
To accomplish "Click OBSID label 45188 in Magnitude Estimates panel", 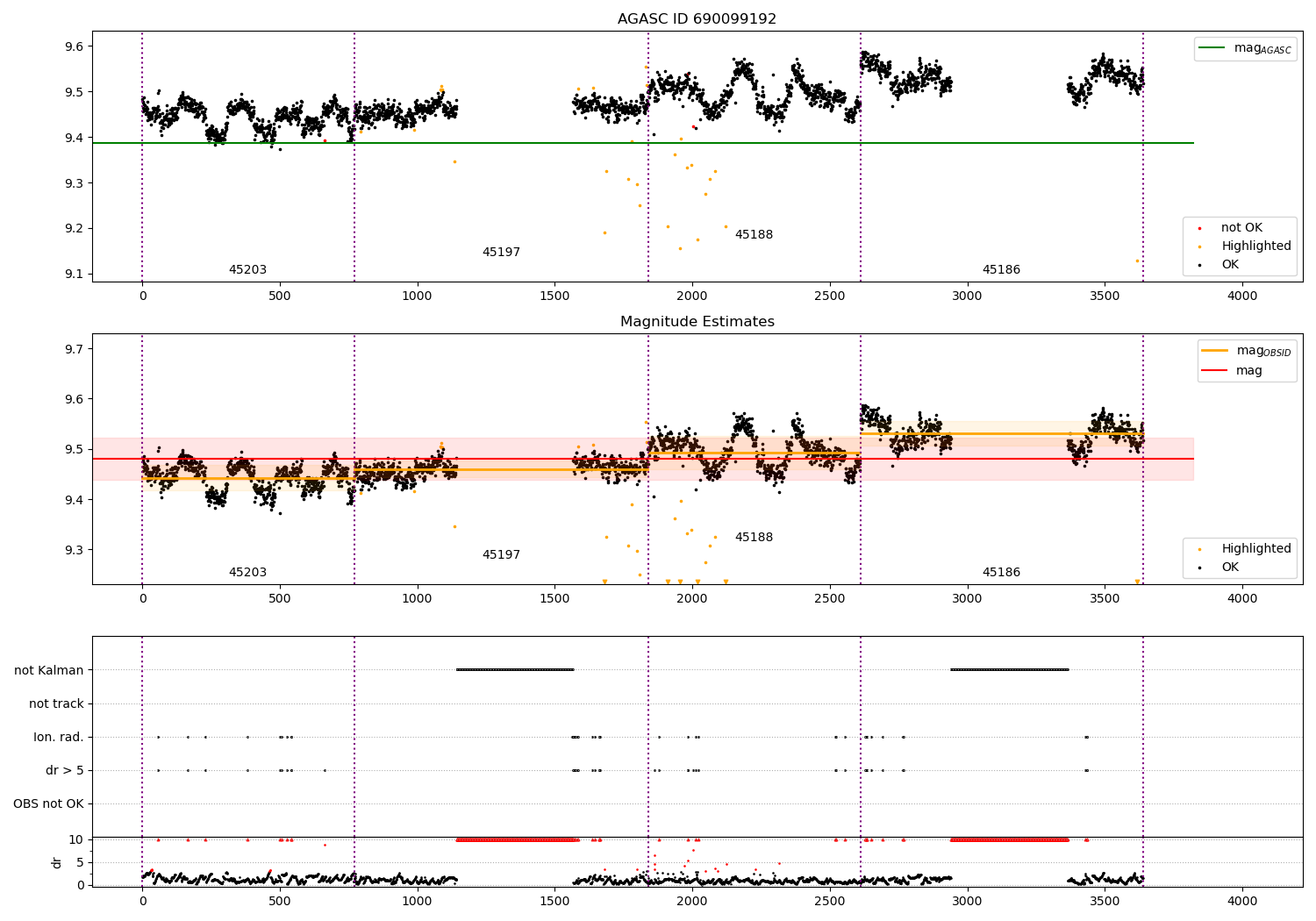I will pyautogui.click(x=754, y=537).
